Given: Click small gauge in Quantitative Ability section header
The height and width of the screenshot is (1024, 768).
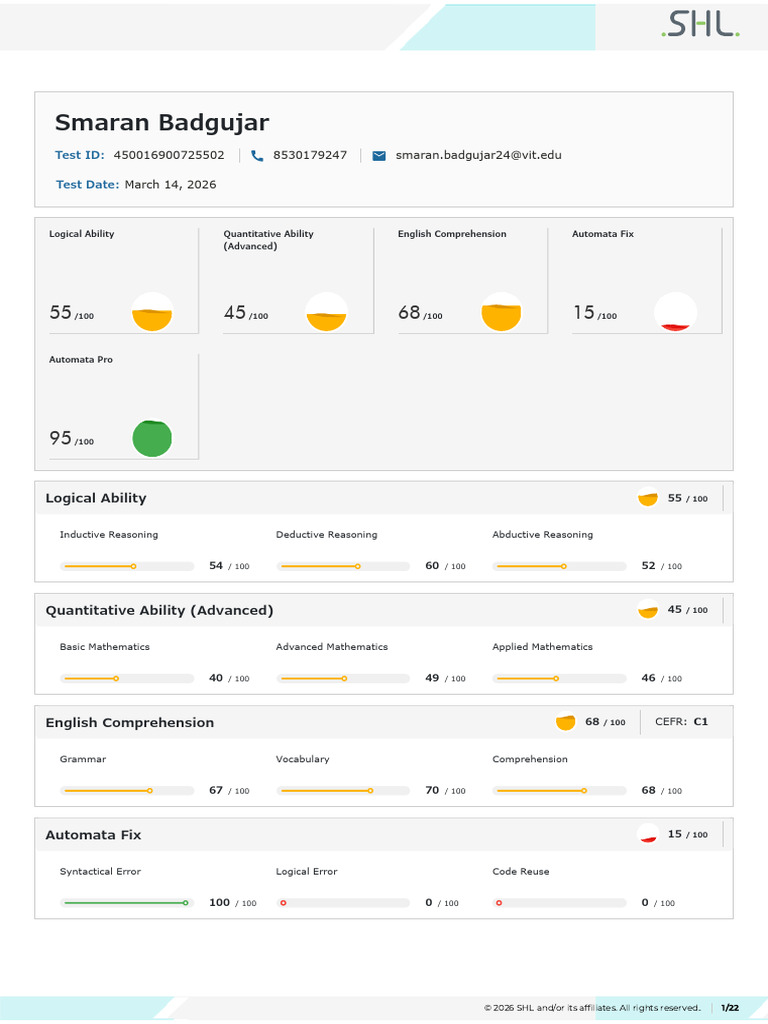Looking at the screenshot, I should 648,609.
